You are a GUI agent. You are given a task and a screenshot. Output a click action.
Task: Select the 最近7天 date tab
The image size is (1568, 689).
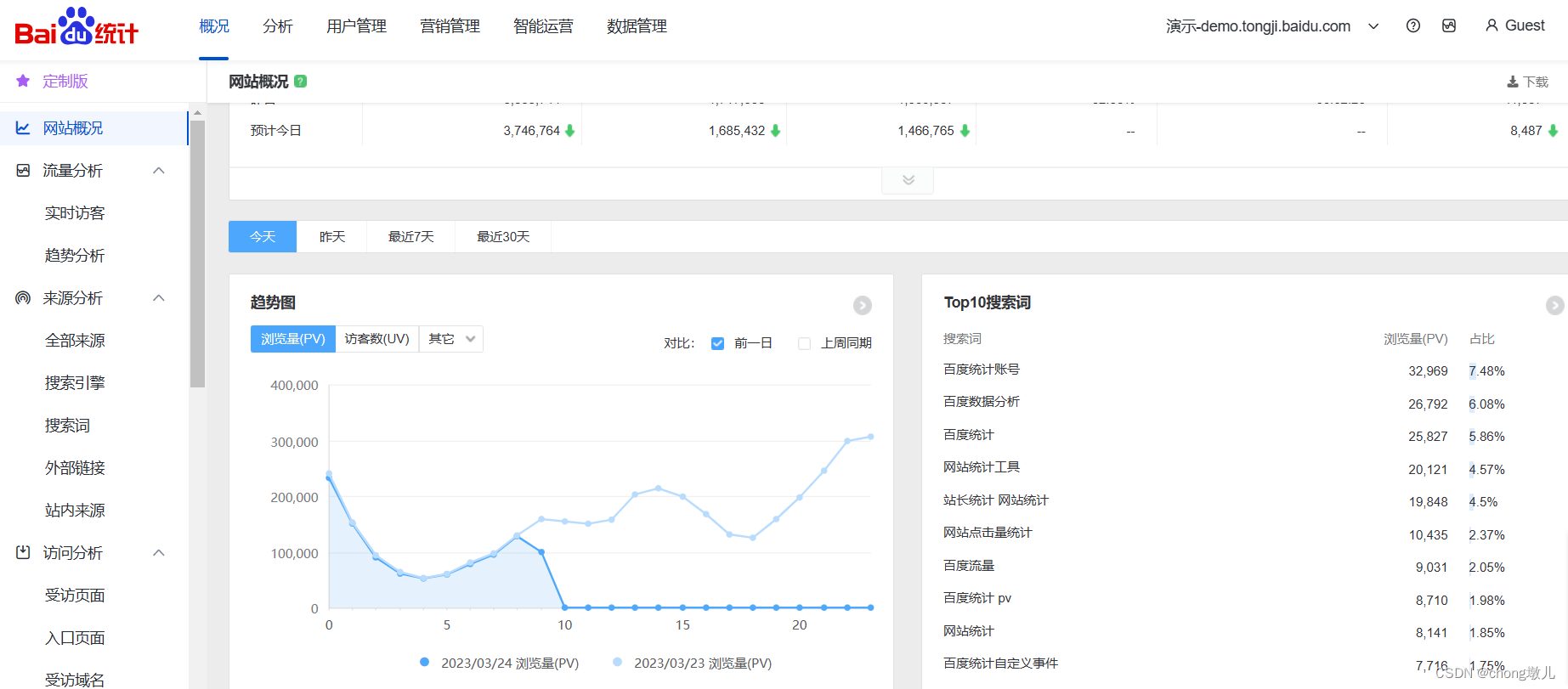(411, 236)
